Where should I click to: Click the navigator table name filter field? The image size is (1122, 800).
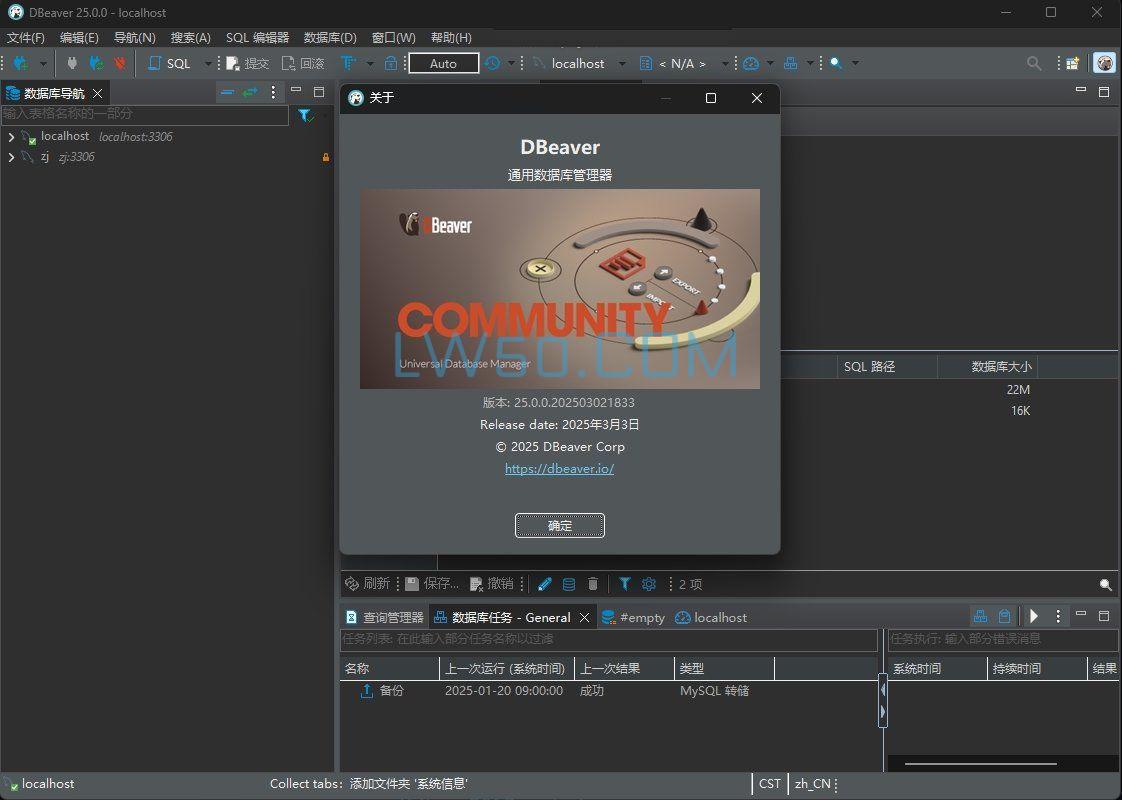[x=145, y=114]
